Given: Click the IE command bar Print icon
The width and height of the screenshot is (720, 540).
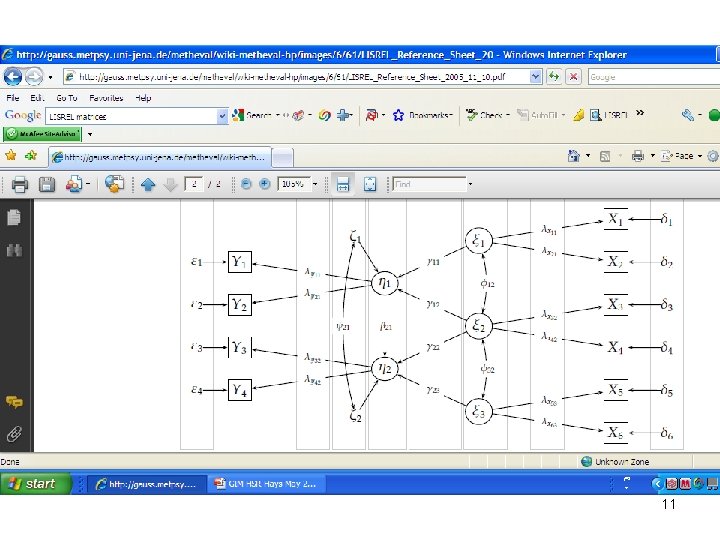Looking at the screenshot, I should click(637, 157).
